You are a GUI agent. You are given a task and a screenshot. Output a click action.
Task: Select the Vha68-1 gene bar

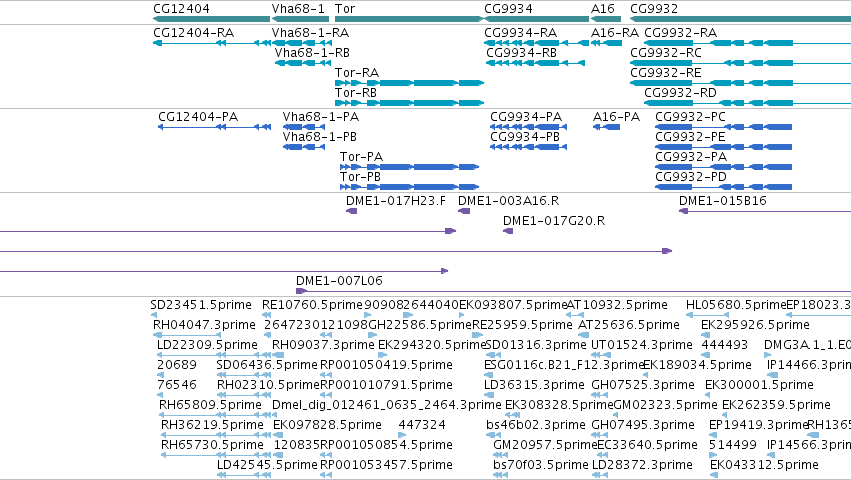[300, 19]
